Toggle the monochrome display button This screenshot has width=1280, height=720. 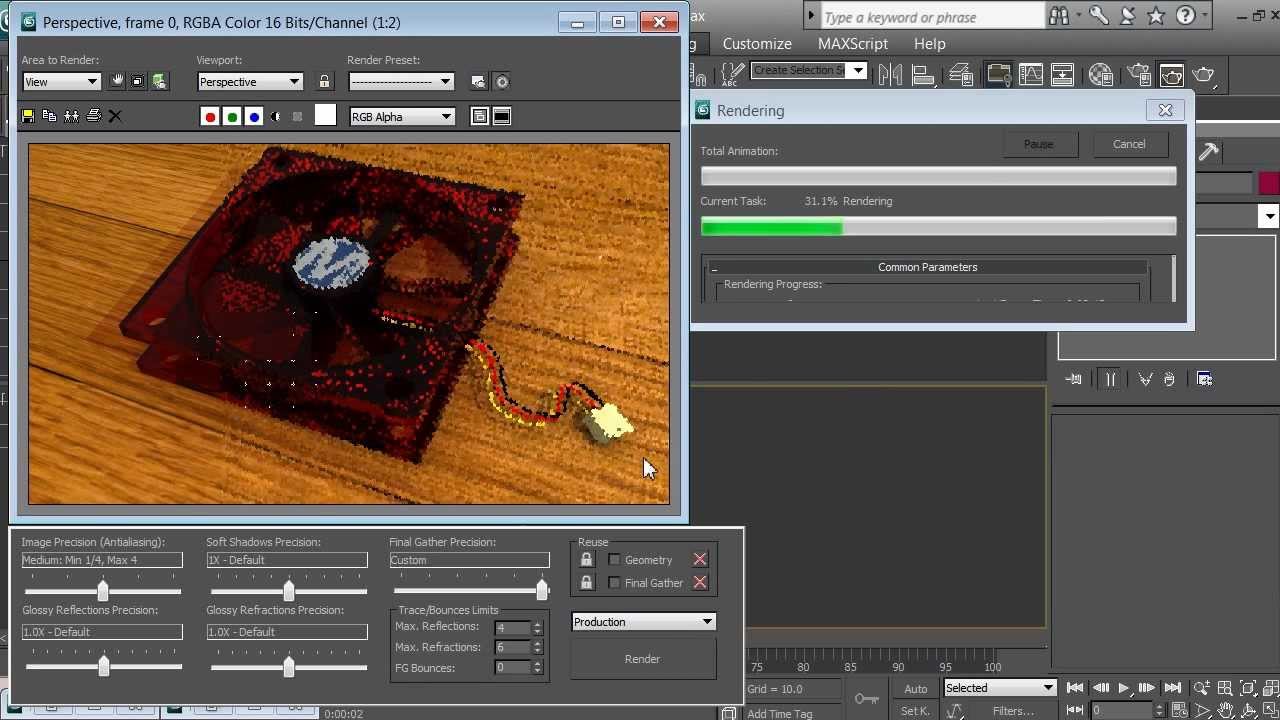click(297, 117)
